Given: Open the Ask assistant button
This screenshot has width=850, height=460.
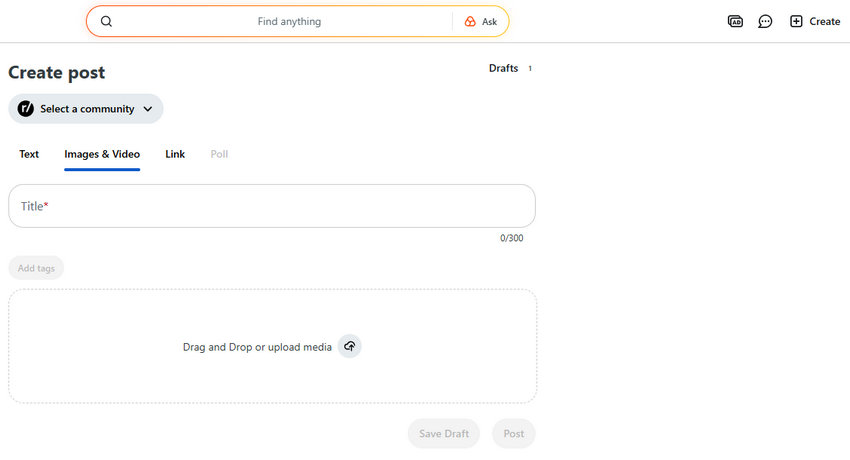Looking at the screenshot, I should (x=481, y=21).
